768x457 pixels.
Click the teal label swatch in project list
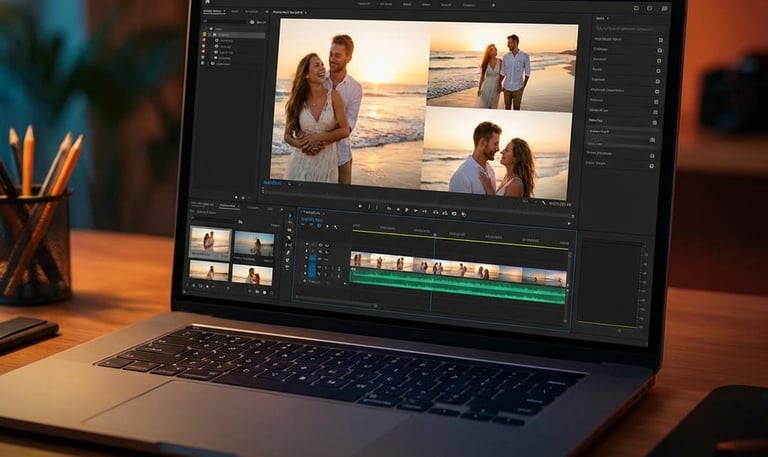coord(203,63)
